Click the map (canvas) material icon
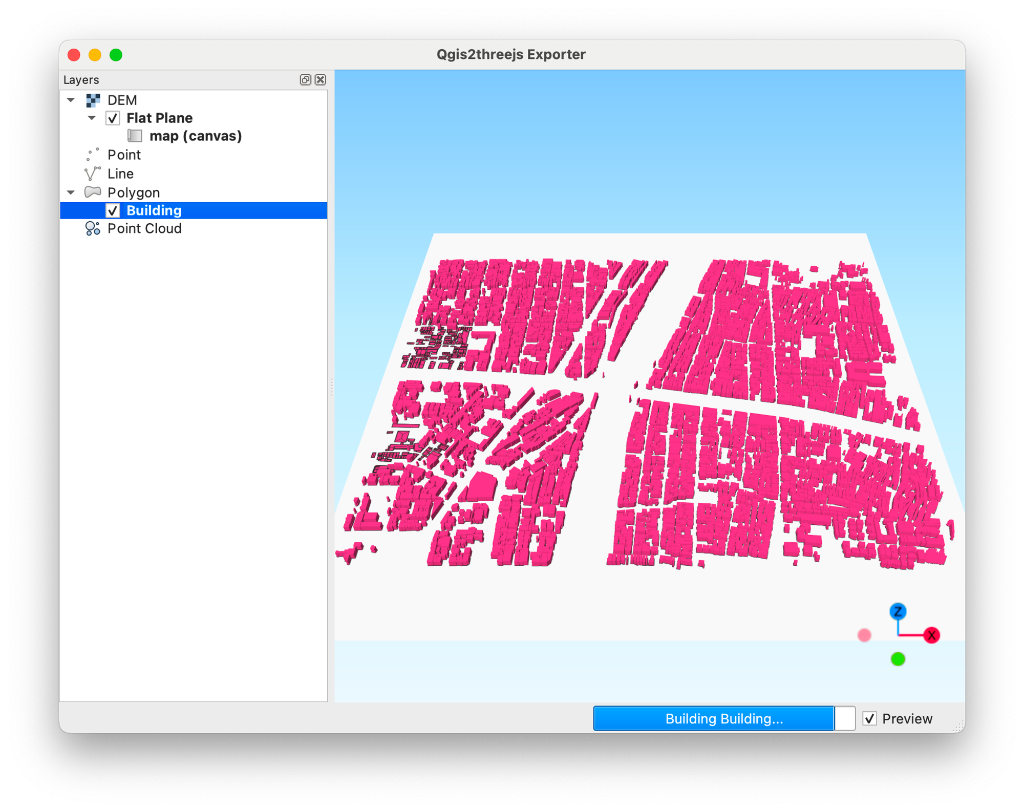This screenshot has width=1024, height=810. (135, 136)
